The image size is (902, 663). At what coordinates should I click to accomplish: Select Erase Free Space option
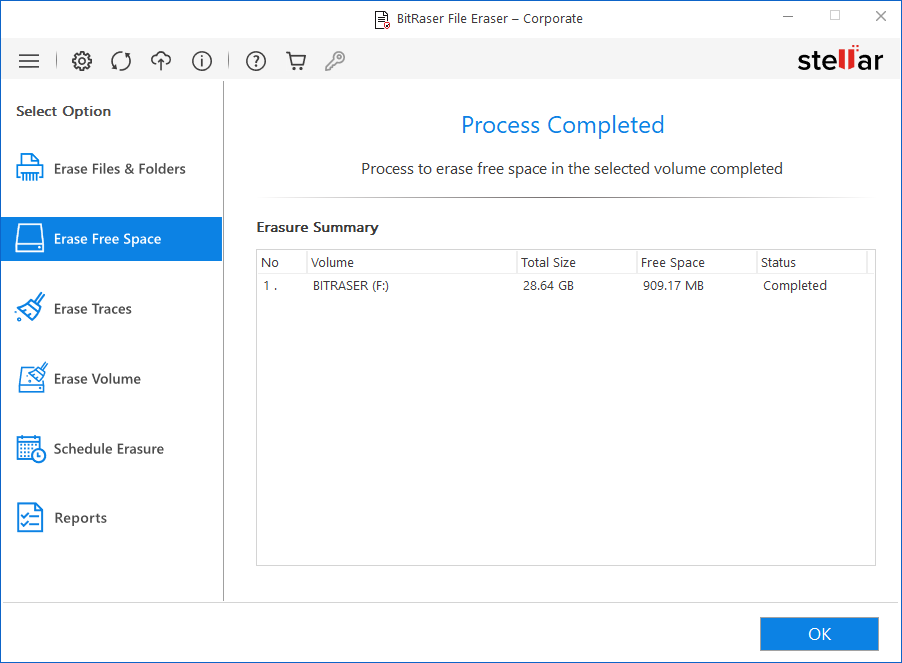(111, 239)
